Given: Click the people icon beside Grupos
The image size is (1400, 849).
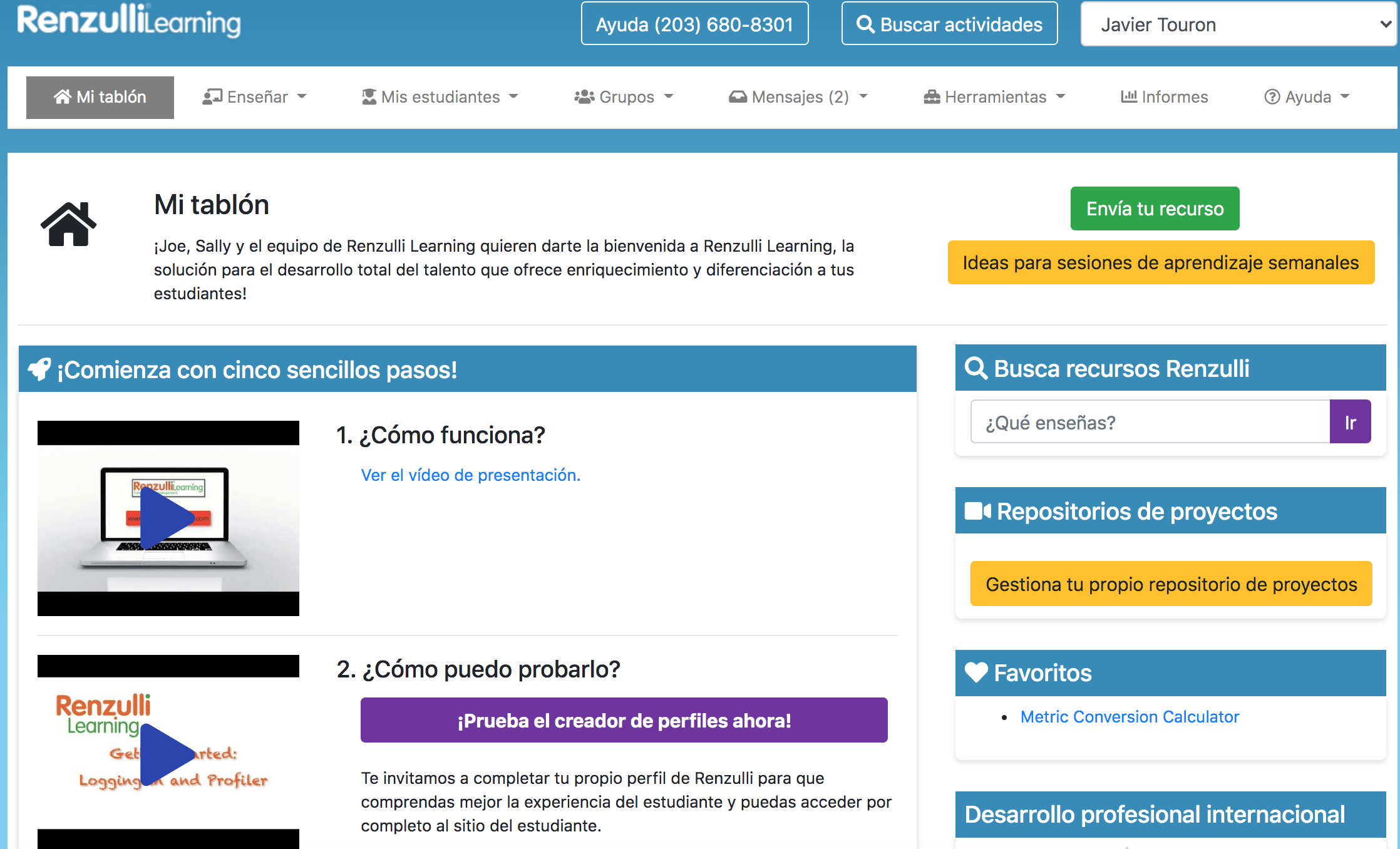Looking at the screenshot, I should pos(584,97).
